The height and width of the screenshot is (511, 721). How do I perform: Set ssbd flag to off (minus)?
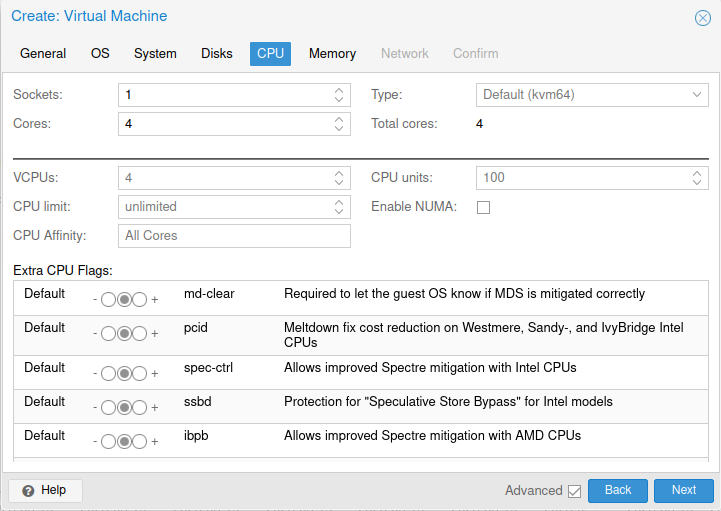pyautogui.click(x=109, y=408)
